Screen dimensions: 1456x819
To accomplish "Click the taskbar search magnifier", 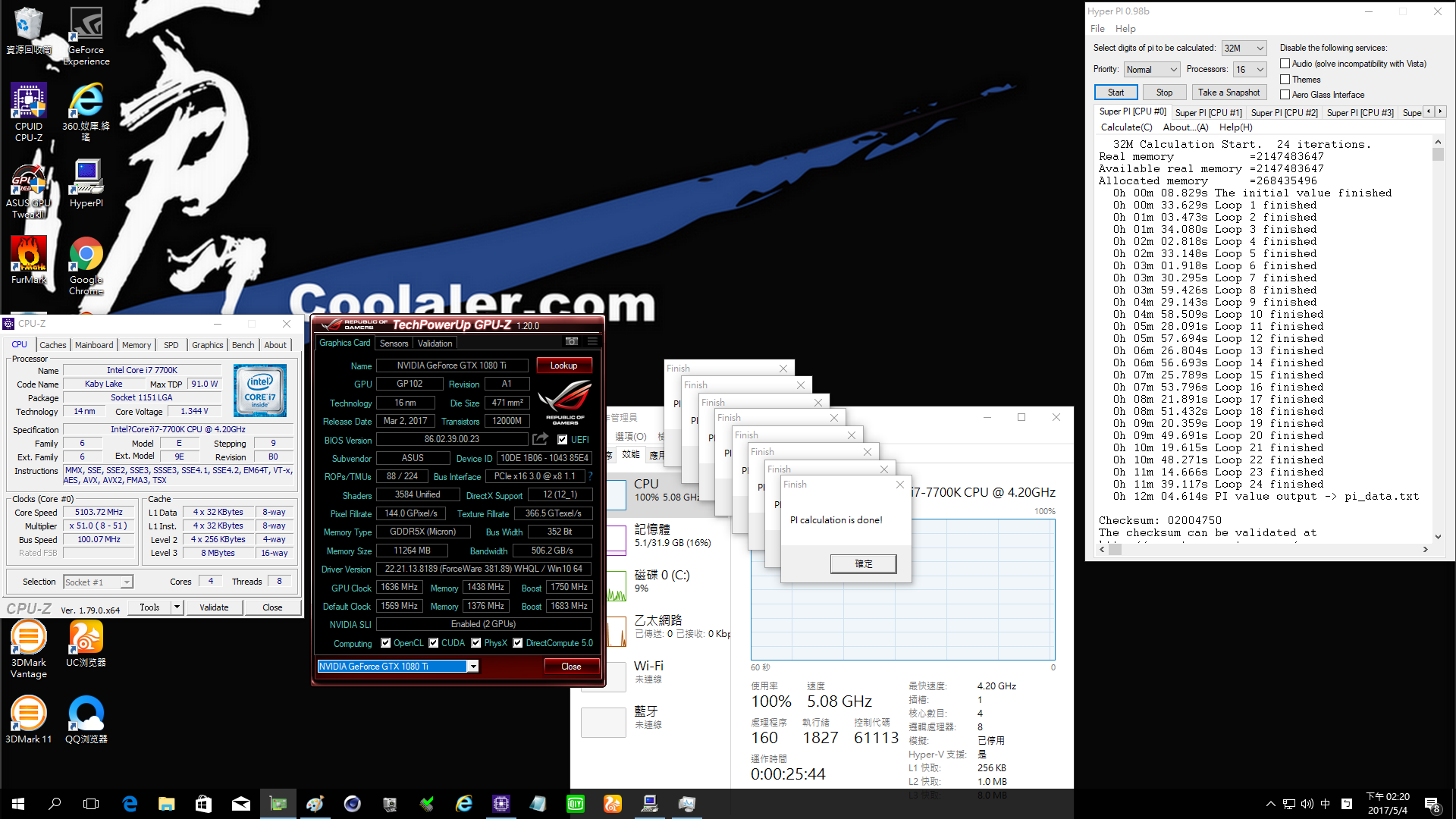I will (55, 804).
